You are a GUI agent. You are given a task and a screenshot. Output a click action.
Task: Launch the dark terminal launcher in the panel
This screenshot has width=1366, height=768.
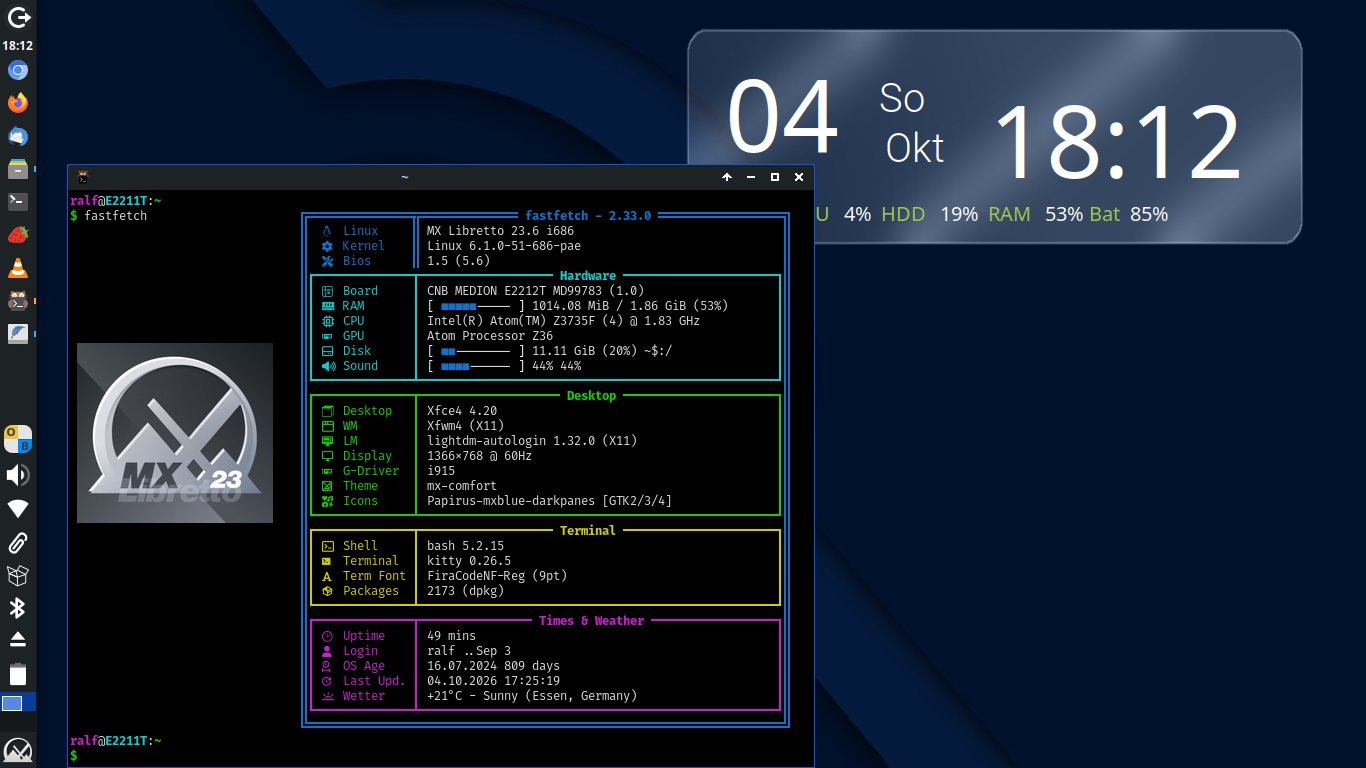pyautogui.click(x=18, y=202)
